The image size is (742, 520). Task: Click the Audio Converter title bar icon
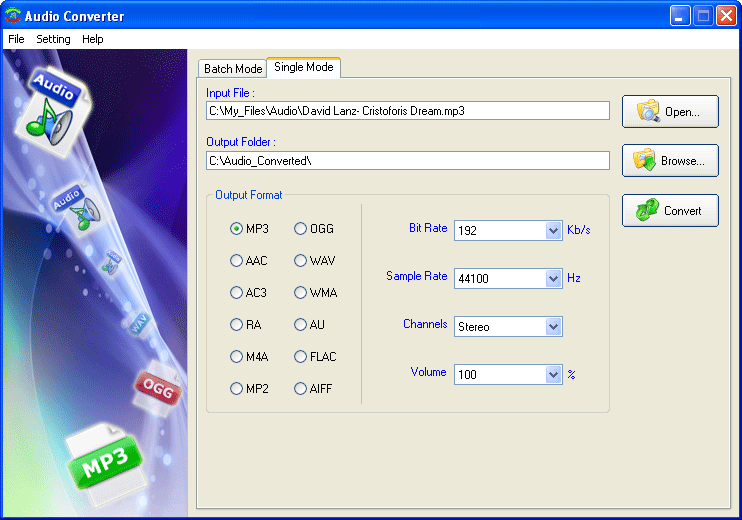[x=13, y=16]
